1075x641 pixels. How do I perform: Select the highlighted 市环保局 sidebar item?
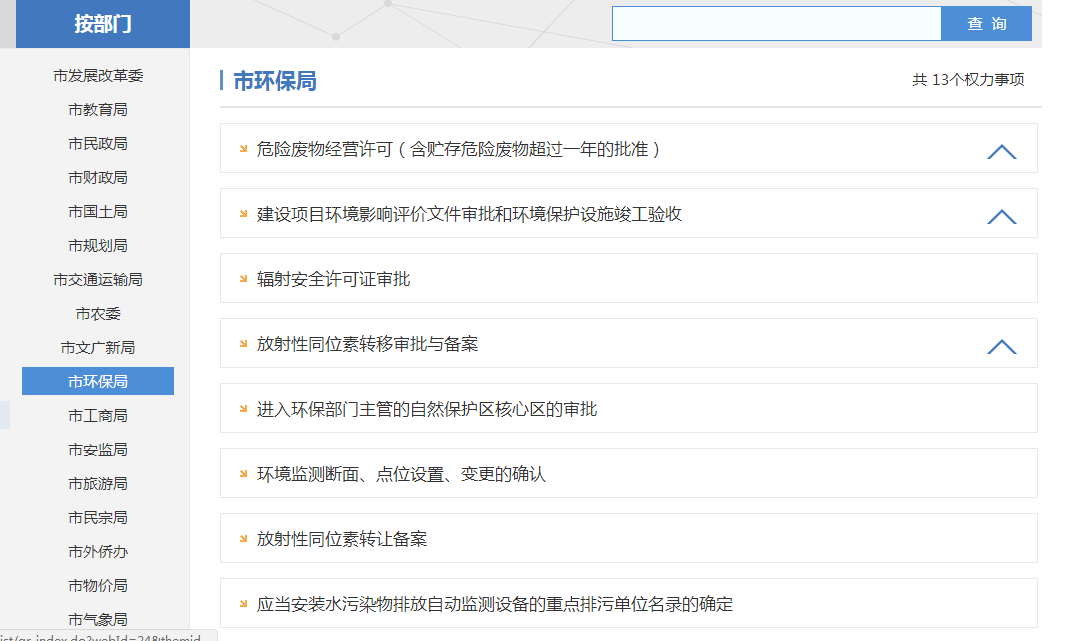(x=98, y=382)
